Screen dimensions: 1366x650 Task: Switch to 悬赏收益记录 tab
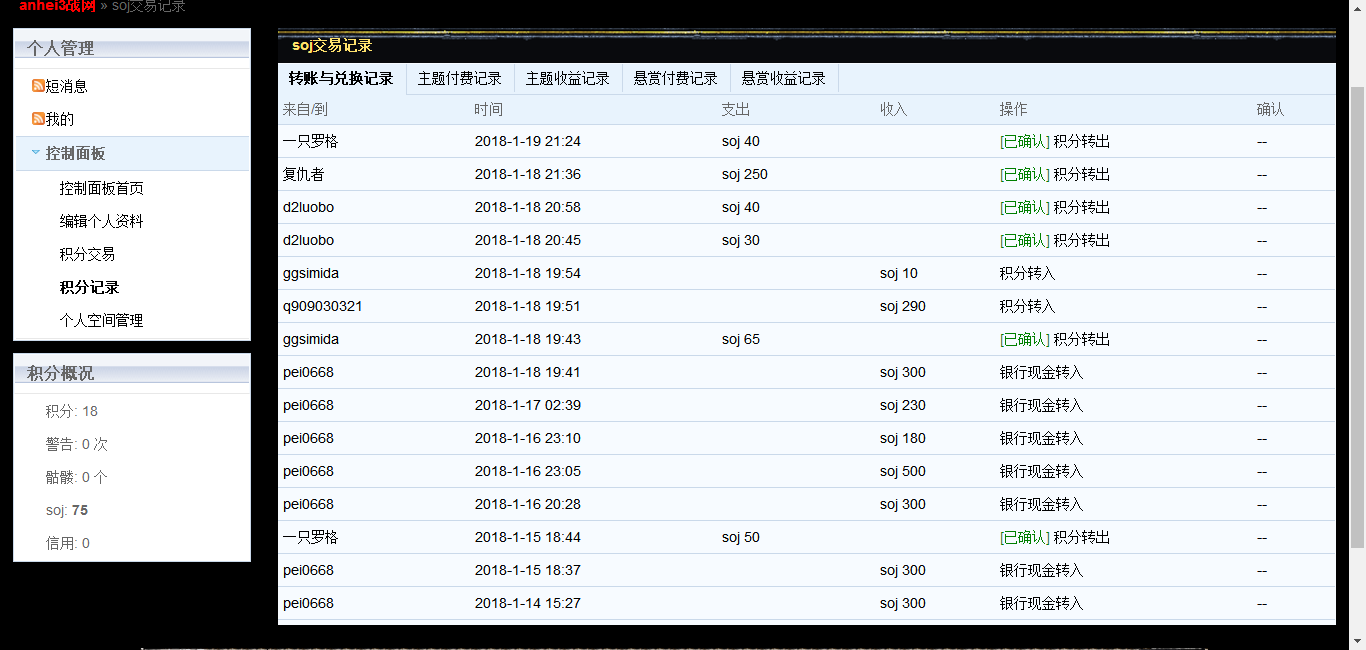point(784,78)
